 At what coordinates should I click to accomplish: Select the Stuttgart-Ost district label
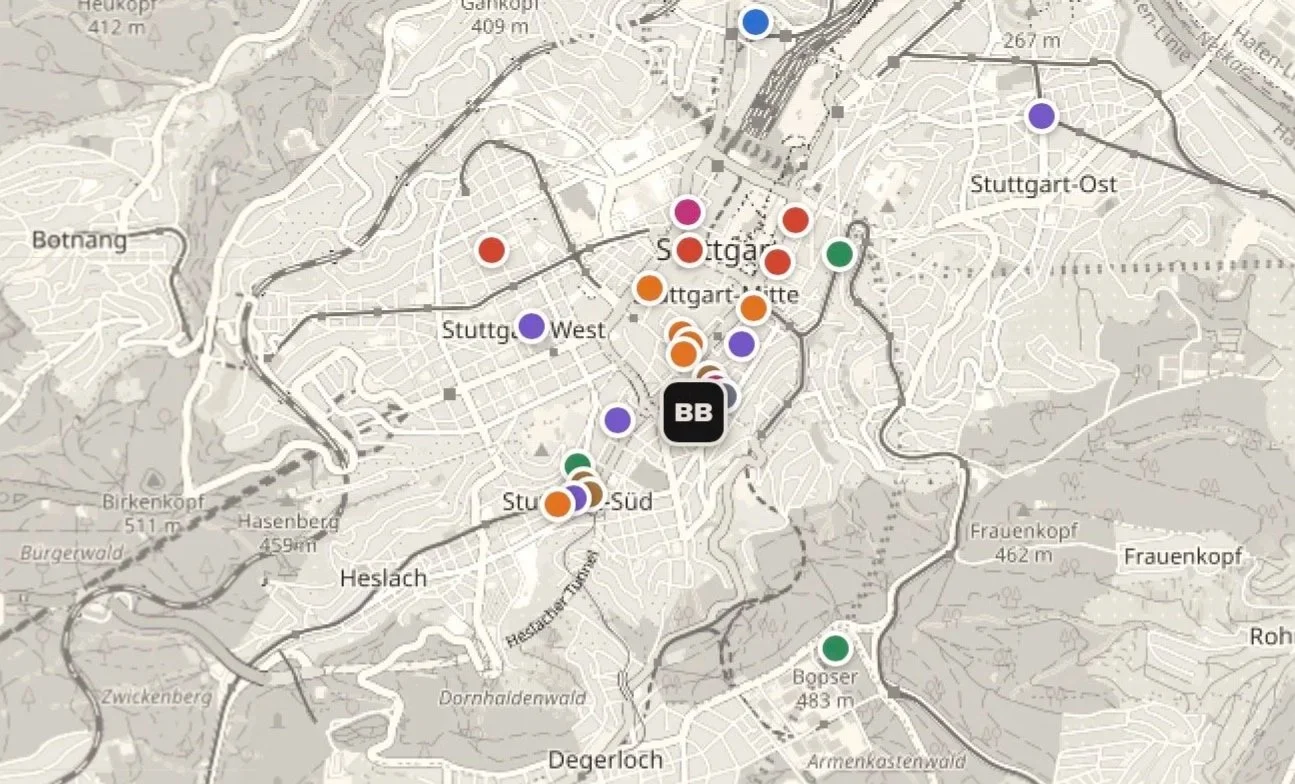(1044, 185)
